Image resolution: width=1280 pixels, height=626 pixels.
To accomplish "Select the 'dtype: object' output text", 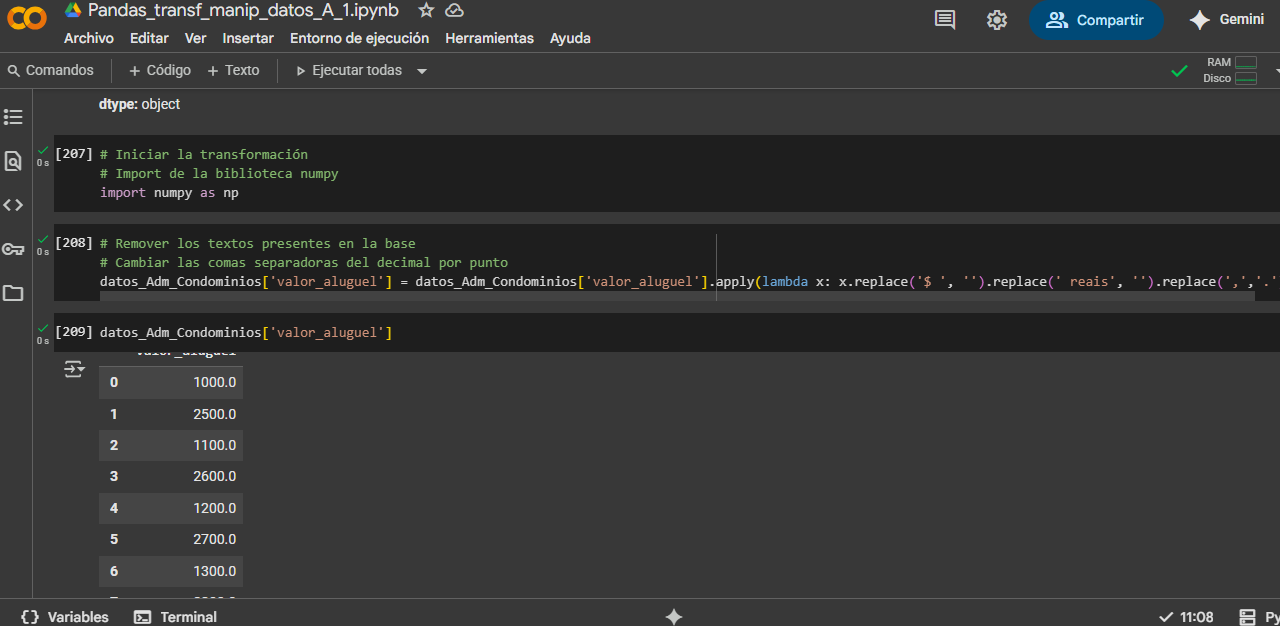I will [x=139, y=104].
